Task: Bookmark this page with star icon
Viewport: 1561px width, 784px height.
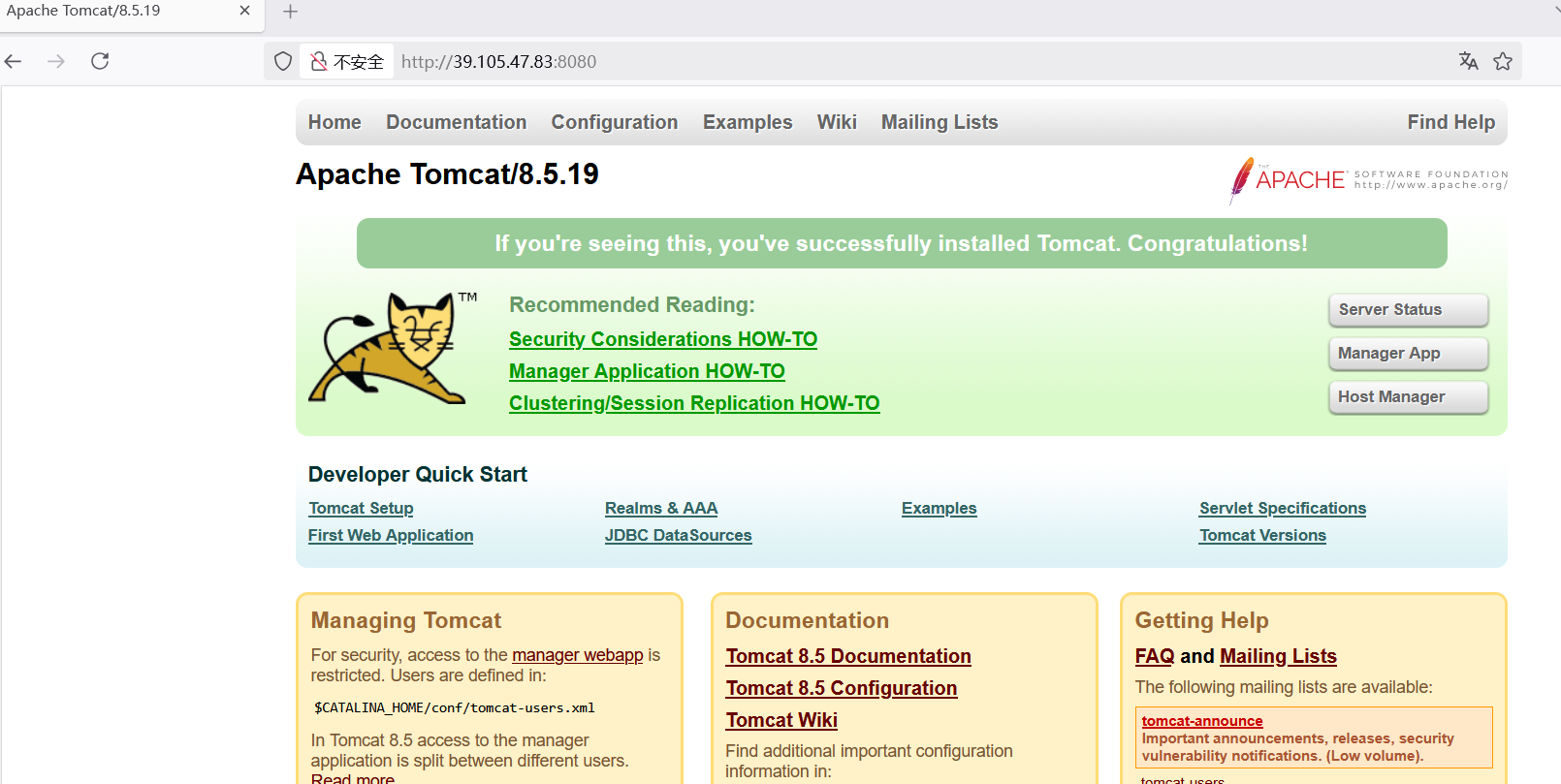Action: pos(1503,61)
